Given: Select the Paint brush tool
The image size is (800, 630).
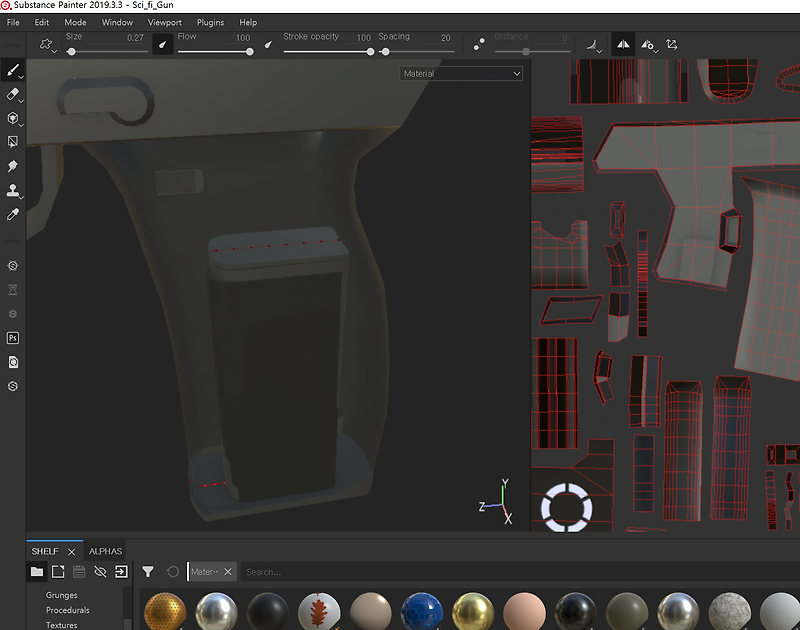Looking at the screenshot, I should pyautogui.click(x=13, y=70).
